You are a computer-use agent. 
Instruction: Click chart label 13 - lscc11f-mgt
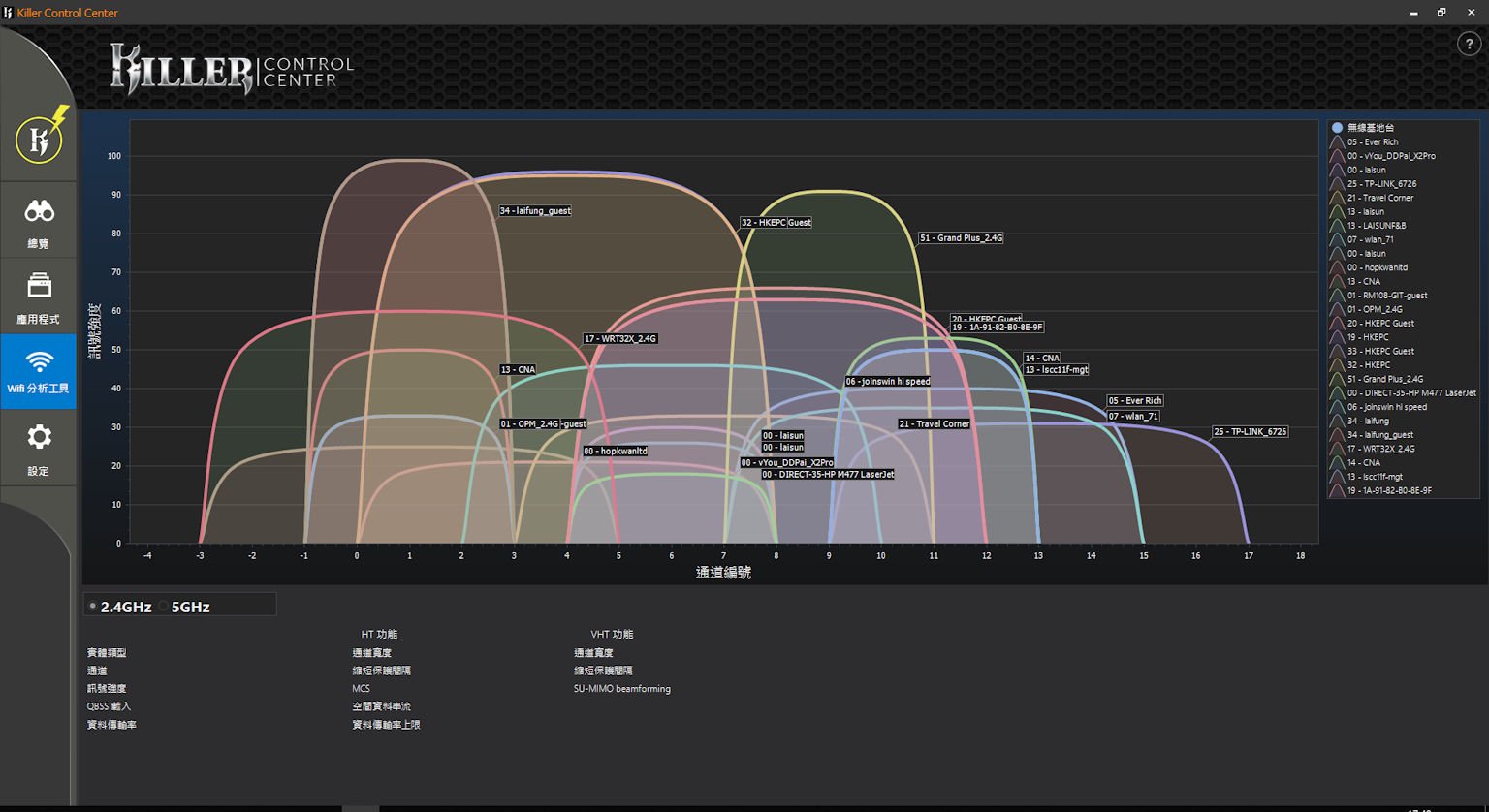(1057, 369)
